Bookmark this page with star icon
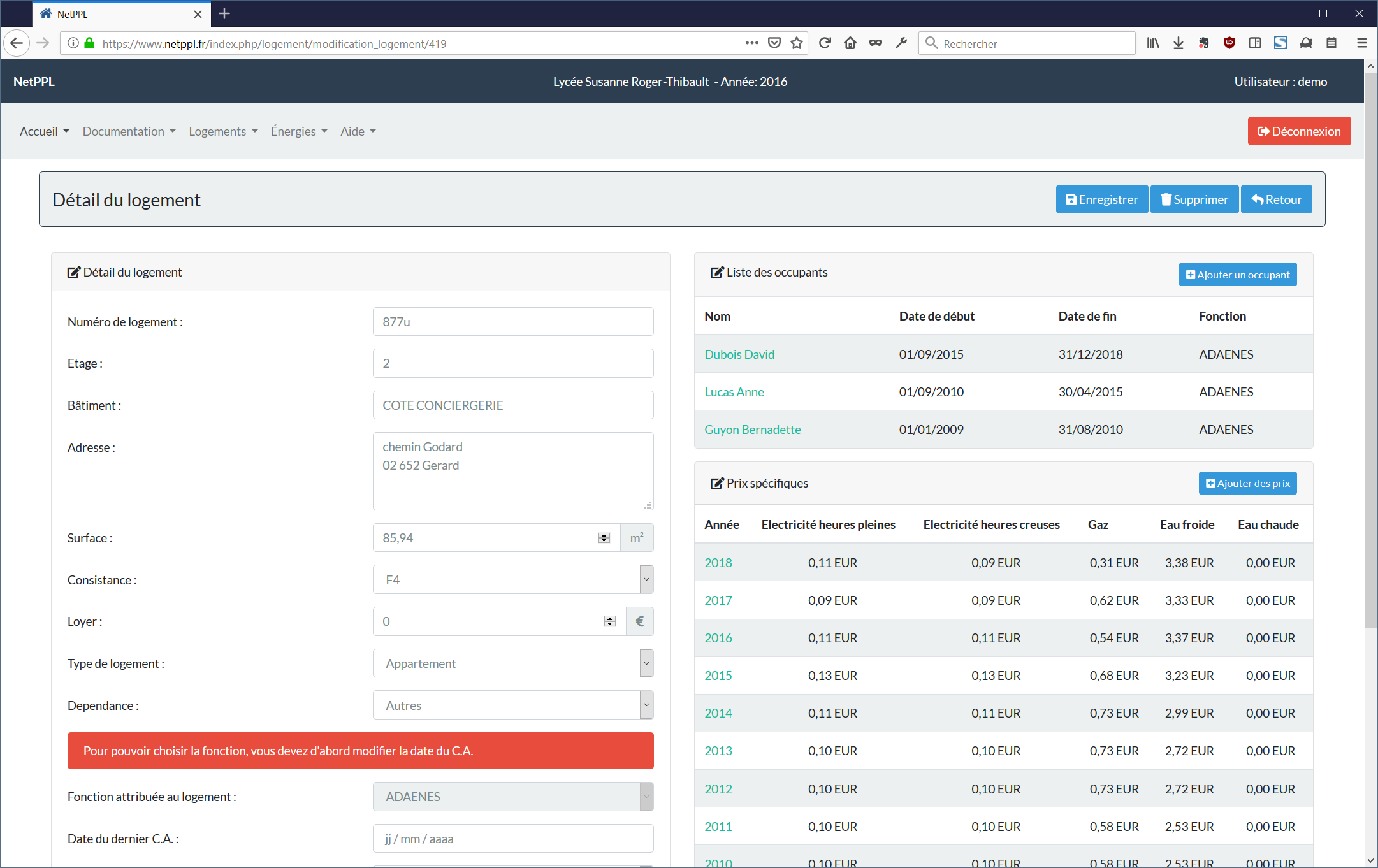1378x868 pixels. (797, 43)
